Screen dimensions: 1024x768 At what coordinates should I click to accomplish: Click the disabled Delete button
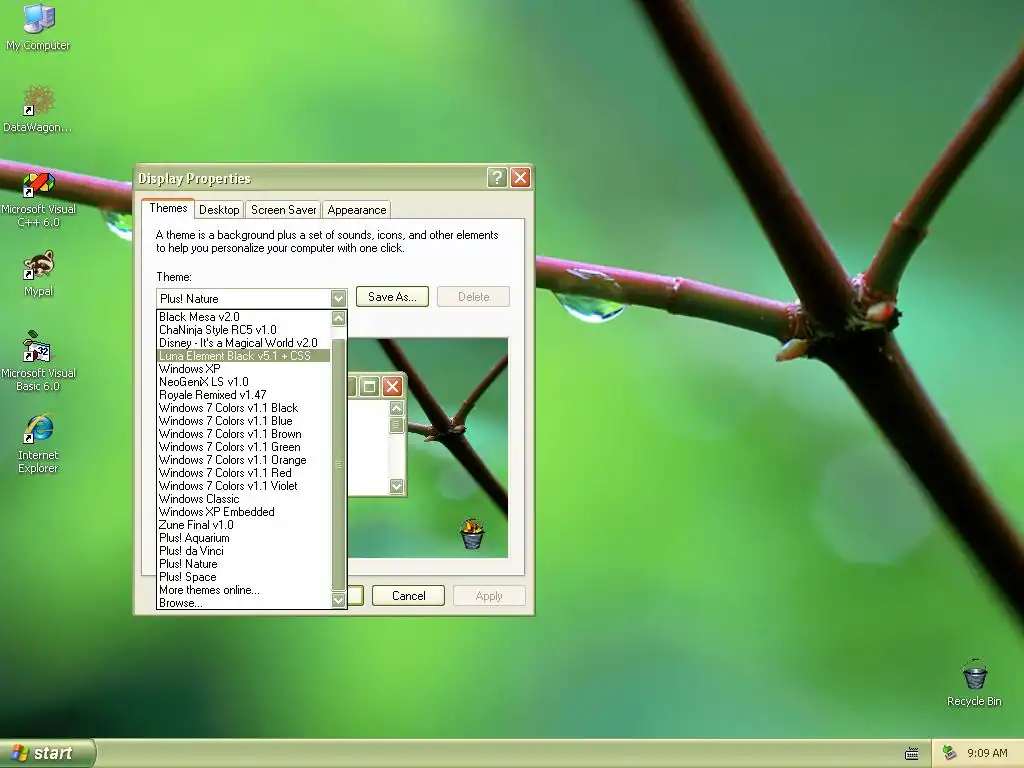(x=473, y=296)
